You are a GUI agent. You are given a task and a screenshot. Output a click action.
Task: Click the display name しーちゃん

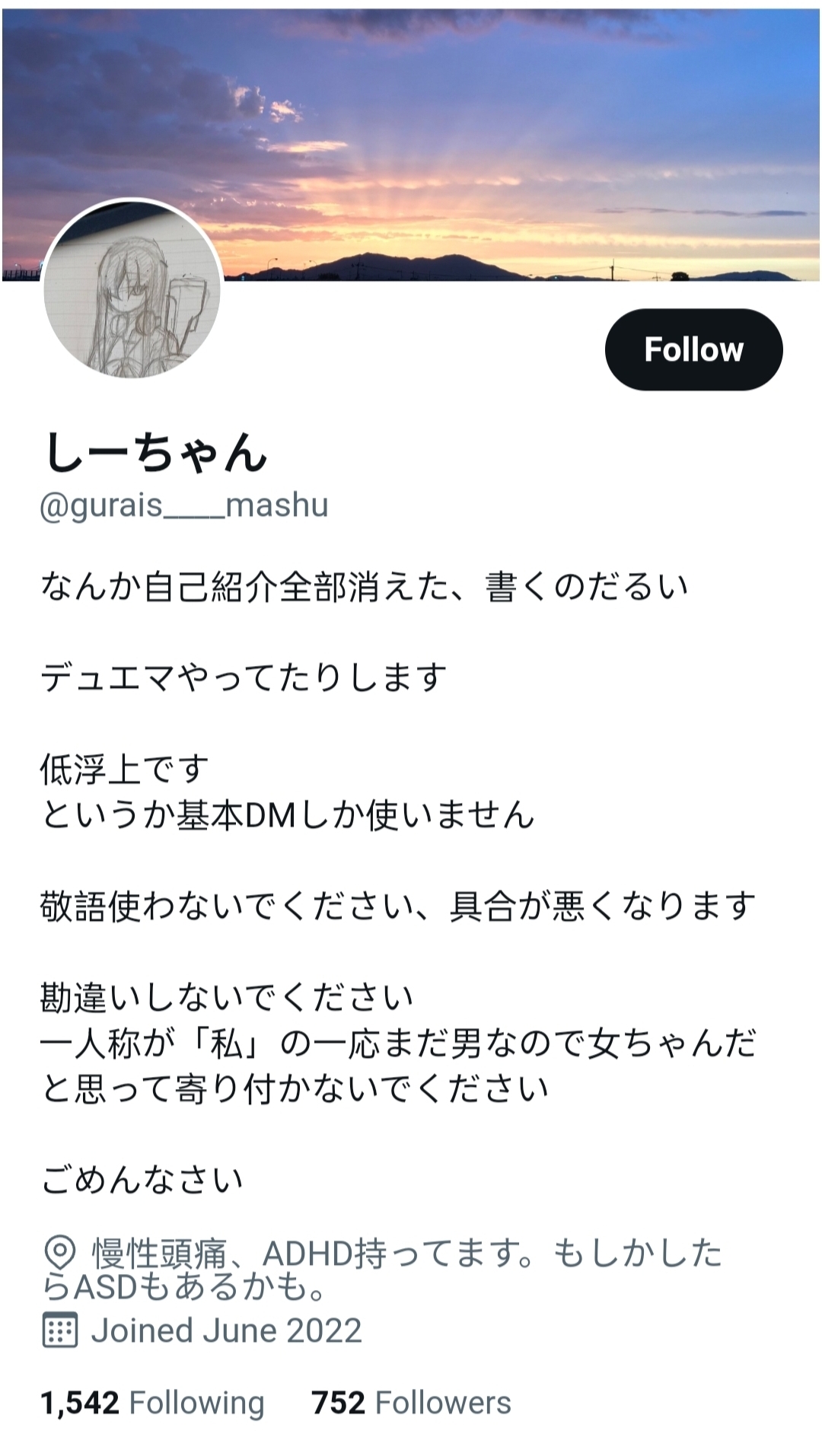pyautogui.click(x=156, y=452)
